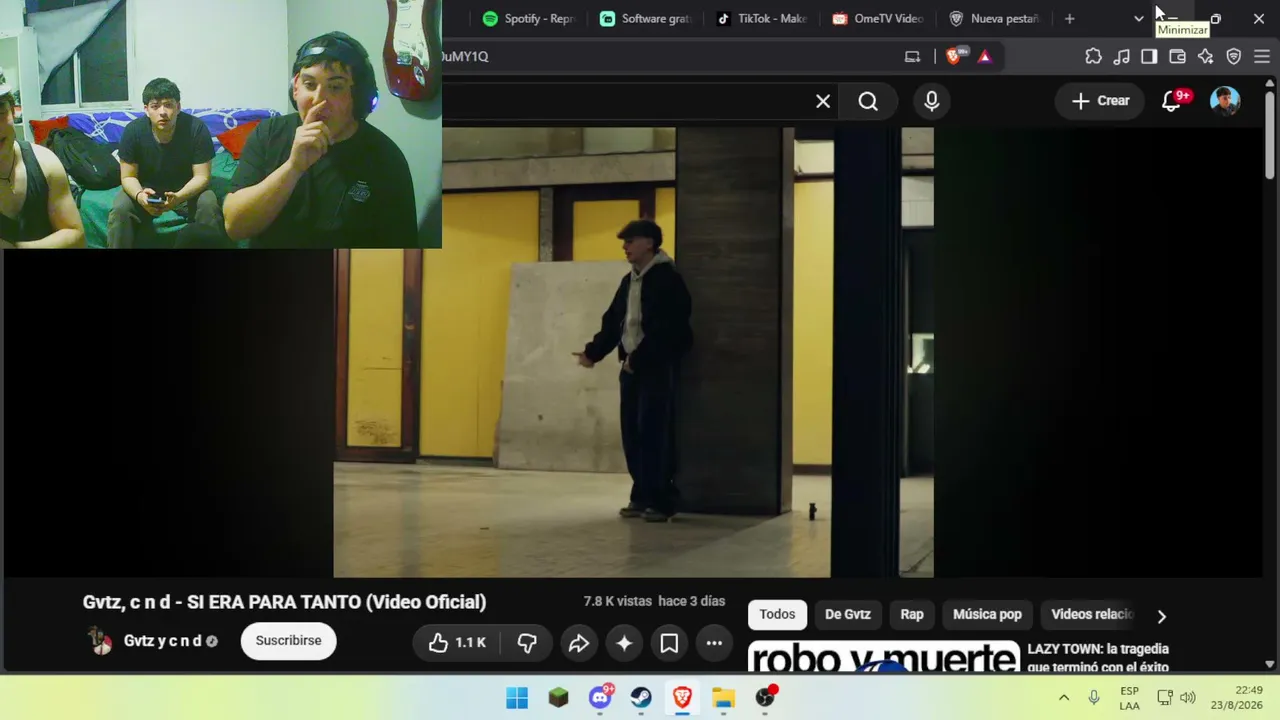Select the Música pop filter chip
This screenshot has width=1280, height=720.
click(x=987, y=615)
